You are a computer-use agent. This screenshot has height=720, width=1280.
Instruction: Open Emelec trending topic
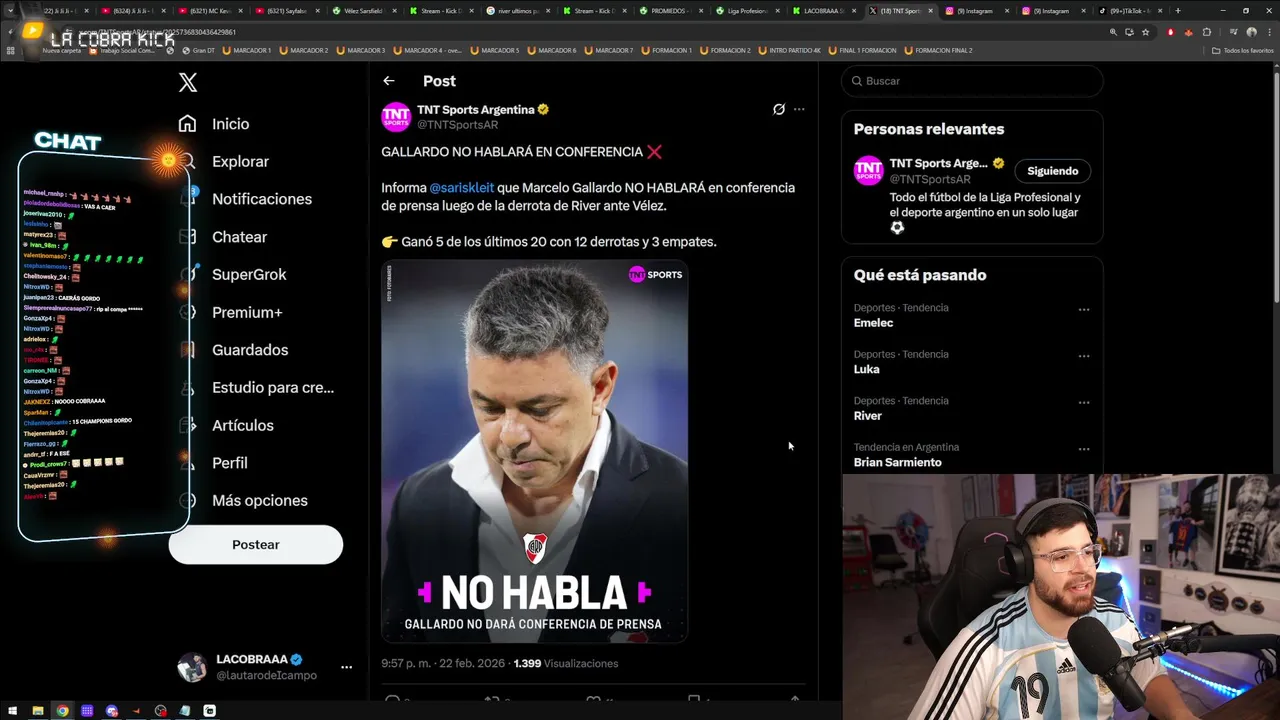[x=873, y=323]
